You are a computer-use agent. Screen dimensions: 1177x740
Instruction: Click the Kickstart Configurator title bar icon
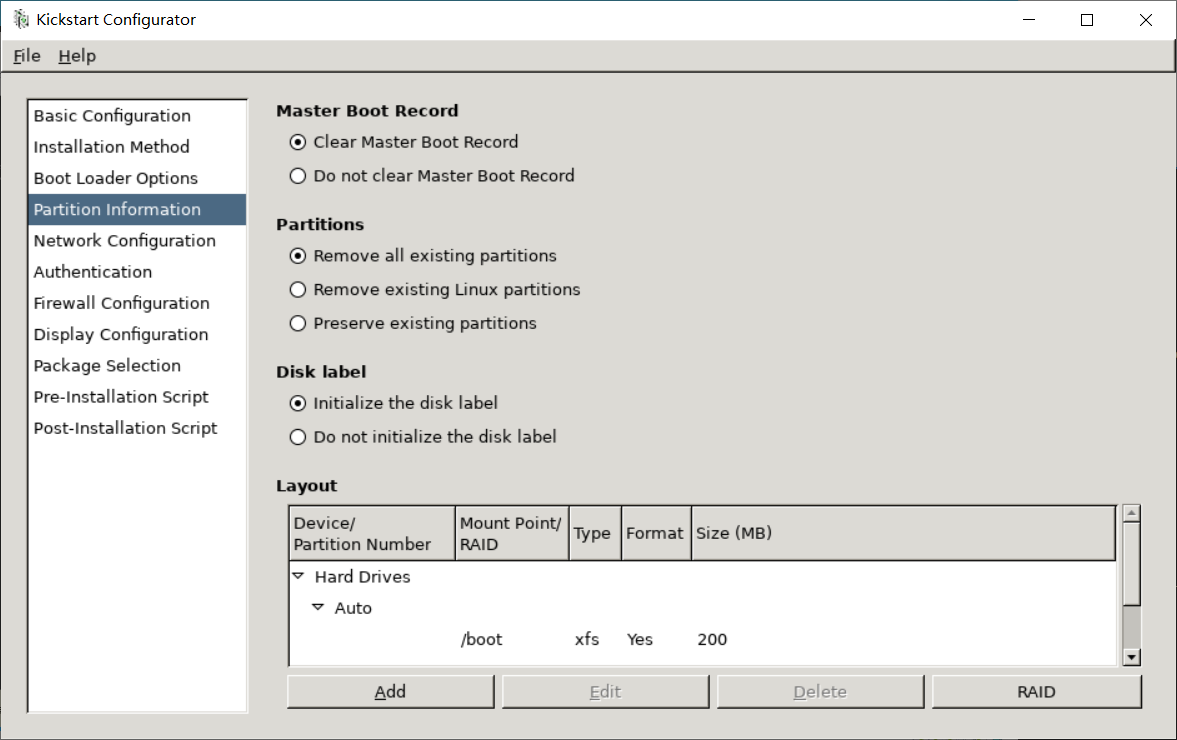tap(20, 20)
